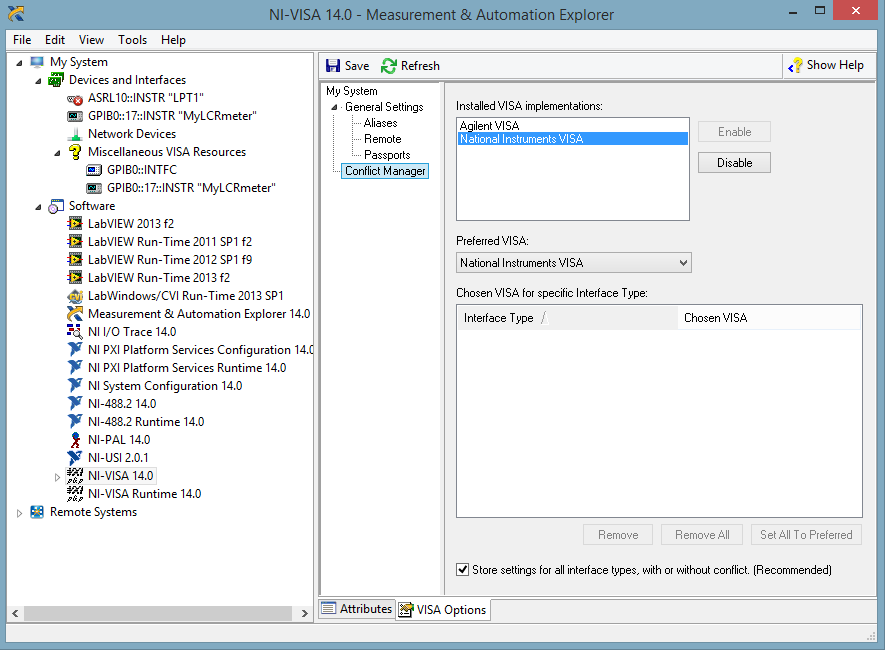Click the LabWindows/CVI Run-Time icon
885x650 pixels.
pos(75,296)
